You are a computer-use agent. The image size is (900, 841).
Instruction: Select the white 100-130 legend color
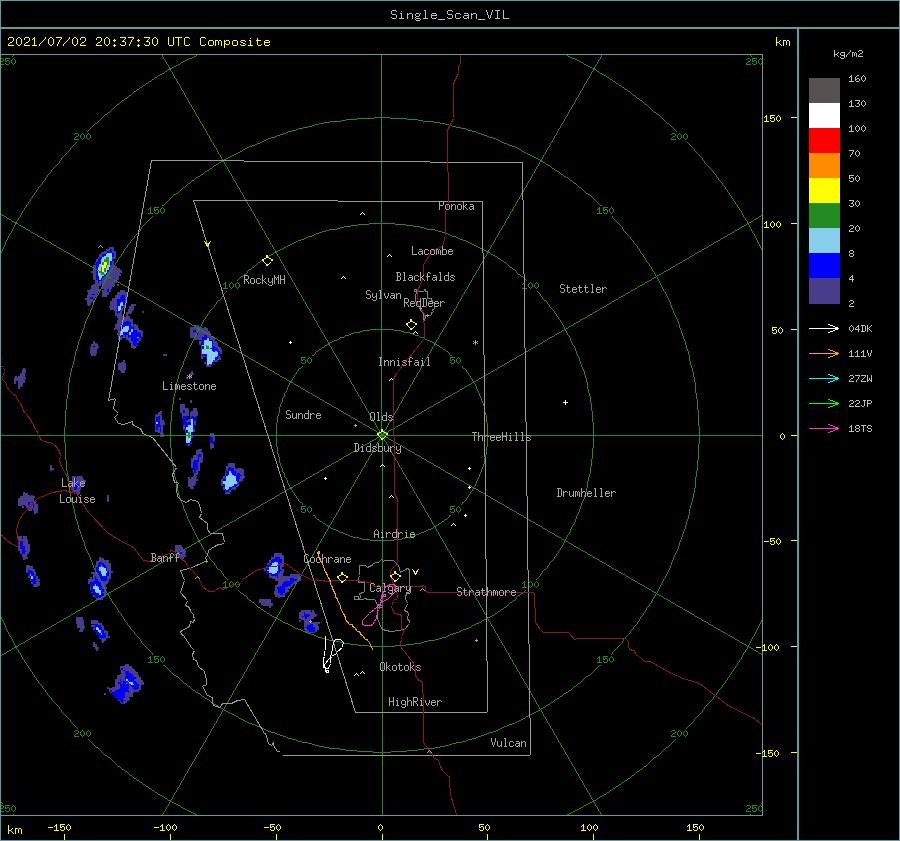click(x=824, y=116)
